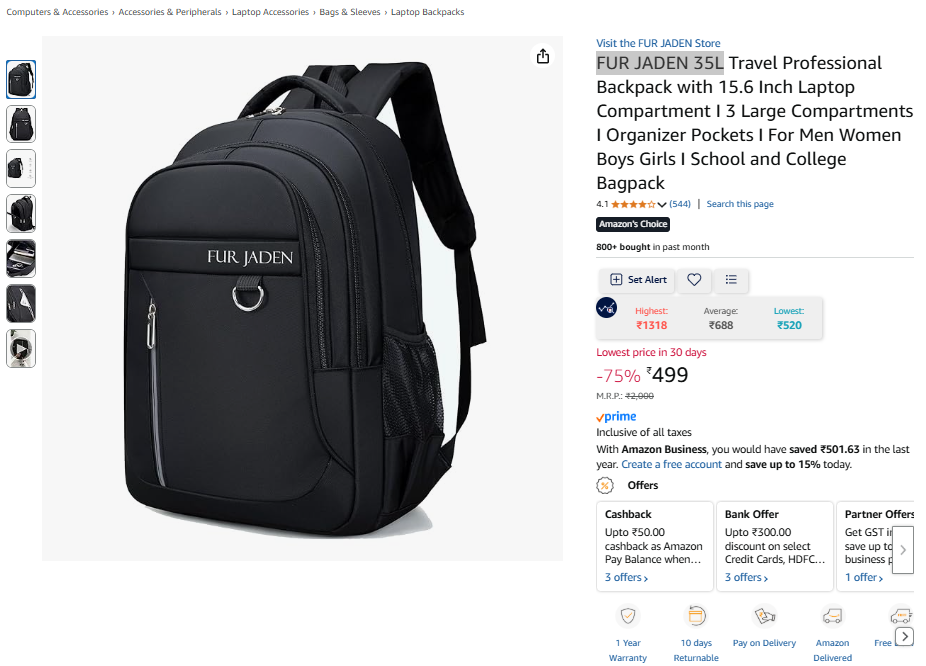Viewport: 926px width, 666px height.
Task: Select the video thumbnail with play icon
Action: (21, 349)
